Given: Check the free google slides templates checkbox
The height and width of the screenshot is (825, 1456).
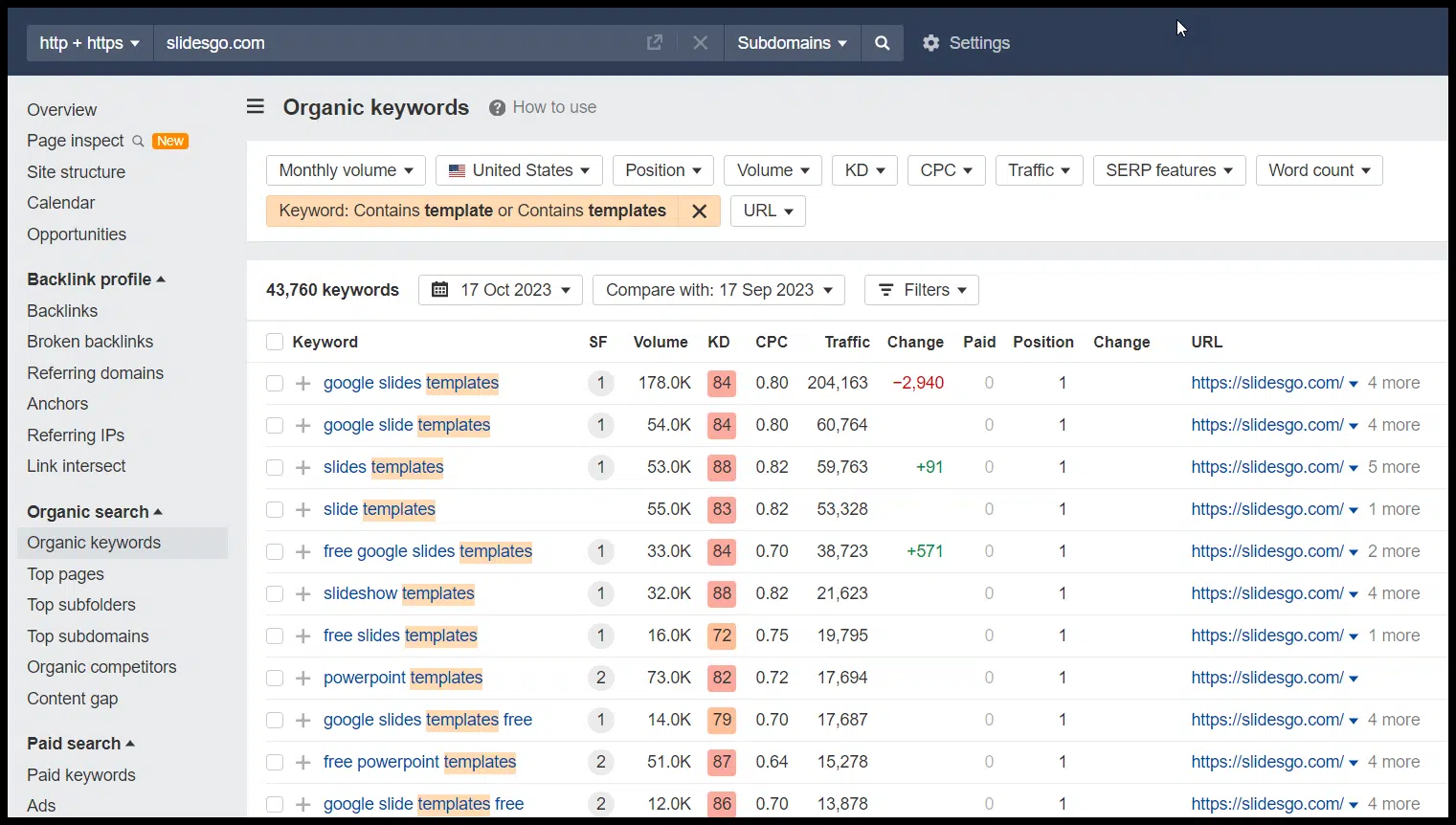Looking at the screenshot, I should click(x=275, y=551).
